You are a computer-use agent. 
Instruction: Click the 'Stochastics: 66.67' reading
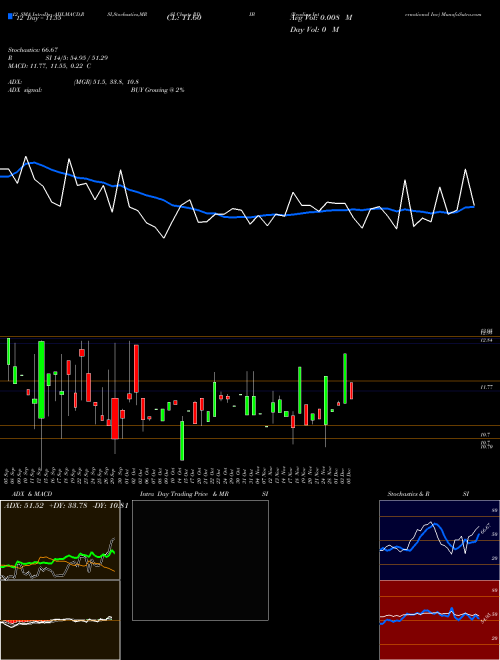[33, 50]
